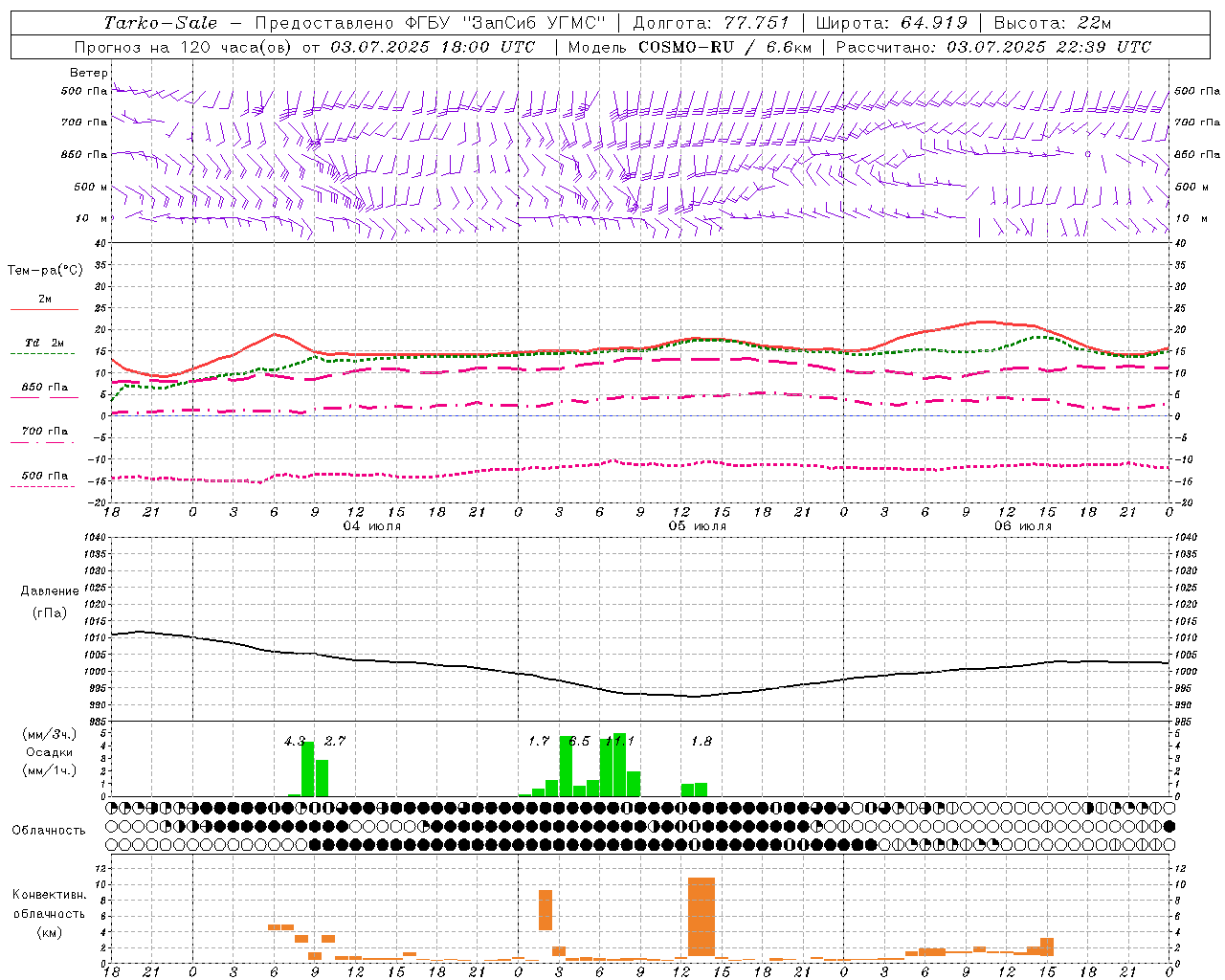Click the Конвективн. label of convective cloudiness

(50, 895)
